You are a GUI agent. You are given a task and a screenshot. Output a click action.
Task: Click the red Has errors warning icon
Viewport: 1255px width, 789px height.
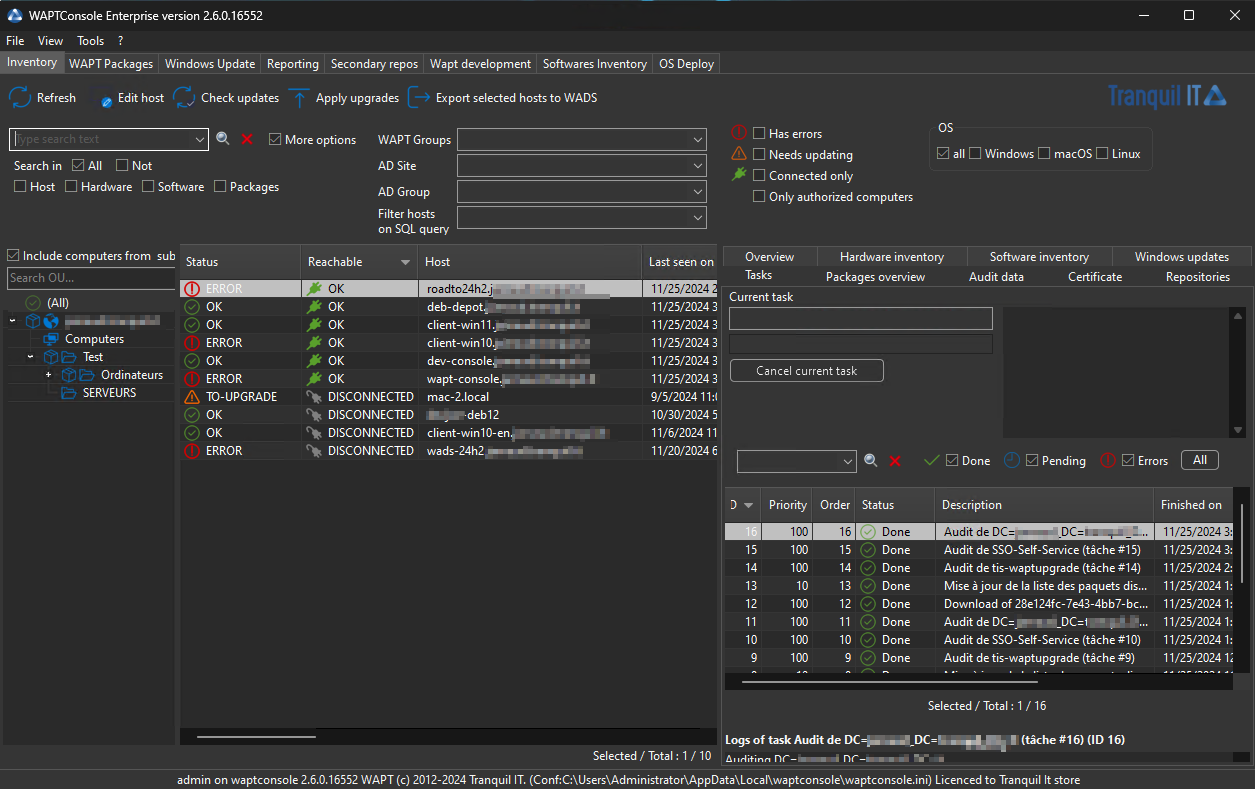[739, 133]
